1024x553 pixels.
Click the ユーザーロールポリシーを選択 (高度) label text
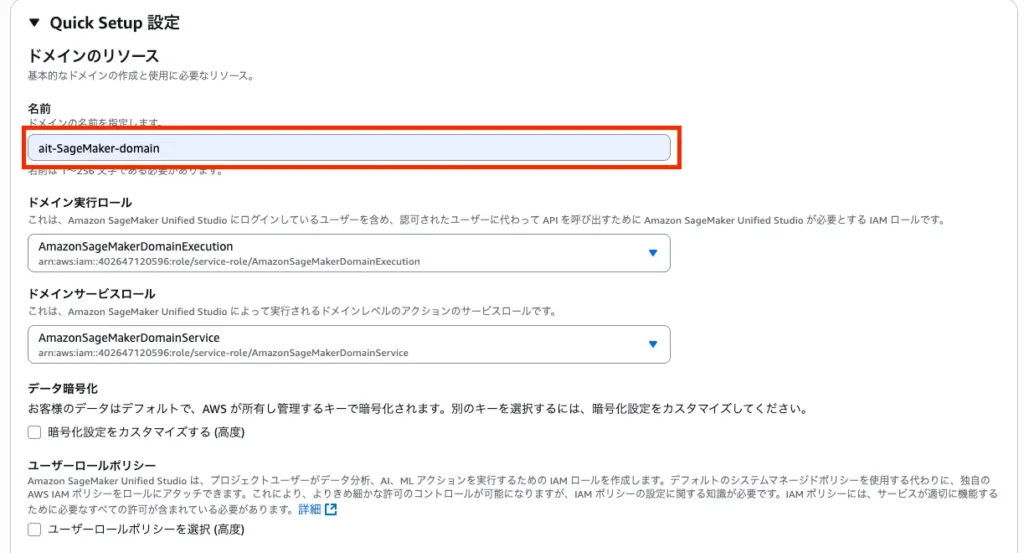coord(146,529)
